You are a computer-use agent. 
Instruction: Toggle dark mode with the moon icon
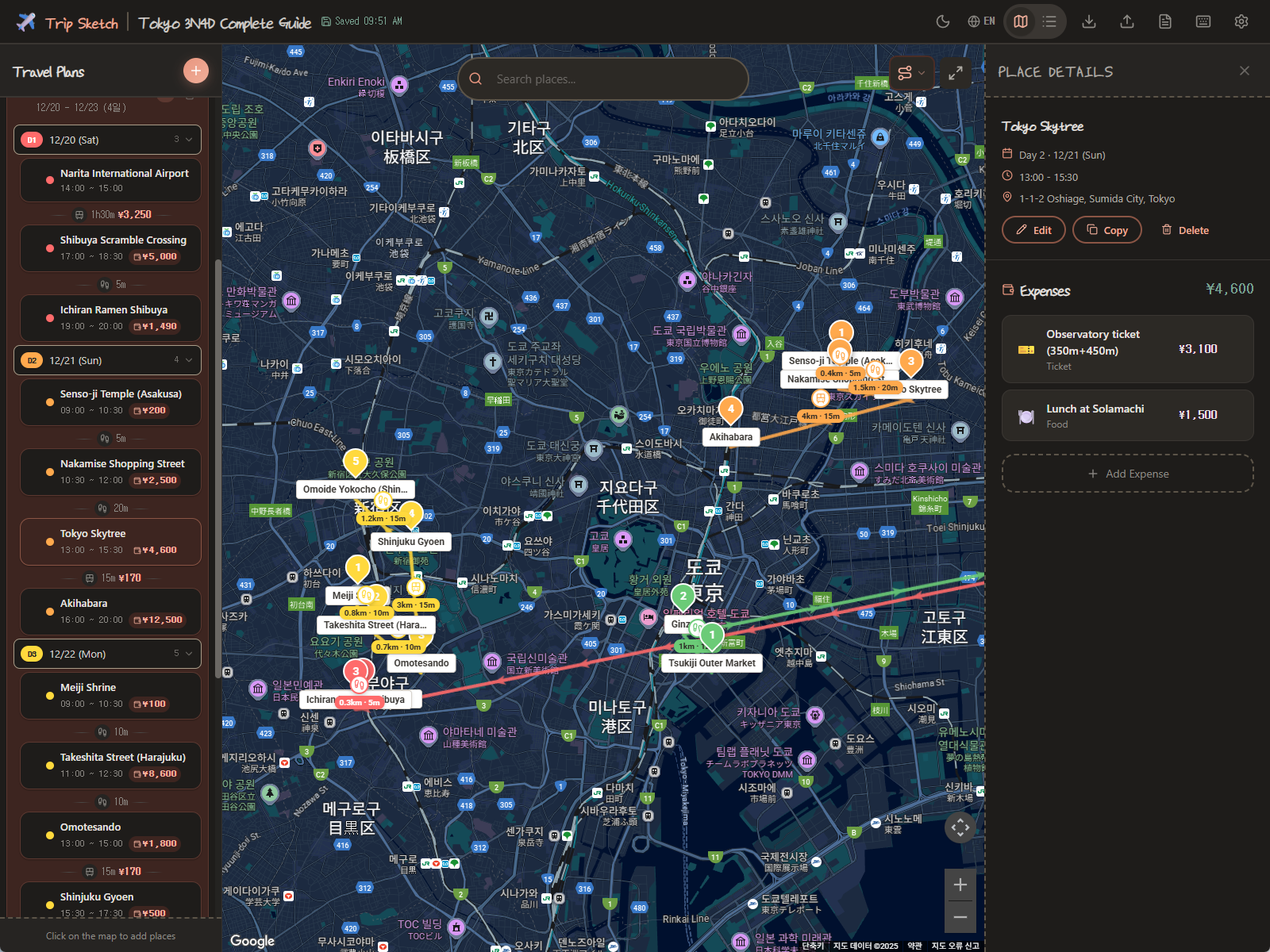pos(943,21)
